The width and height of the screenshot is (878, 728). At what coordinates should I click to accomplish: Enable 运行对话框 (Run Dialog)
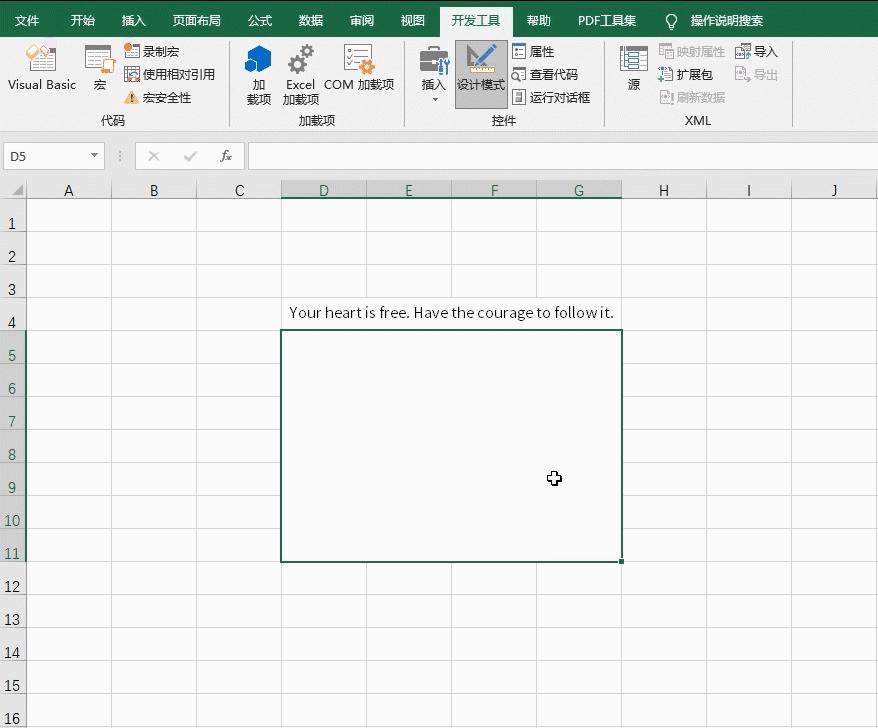point(539,97)
